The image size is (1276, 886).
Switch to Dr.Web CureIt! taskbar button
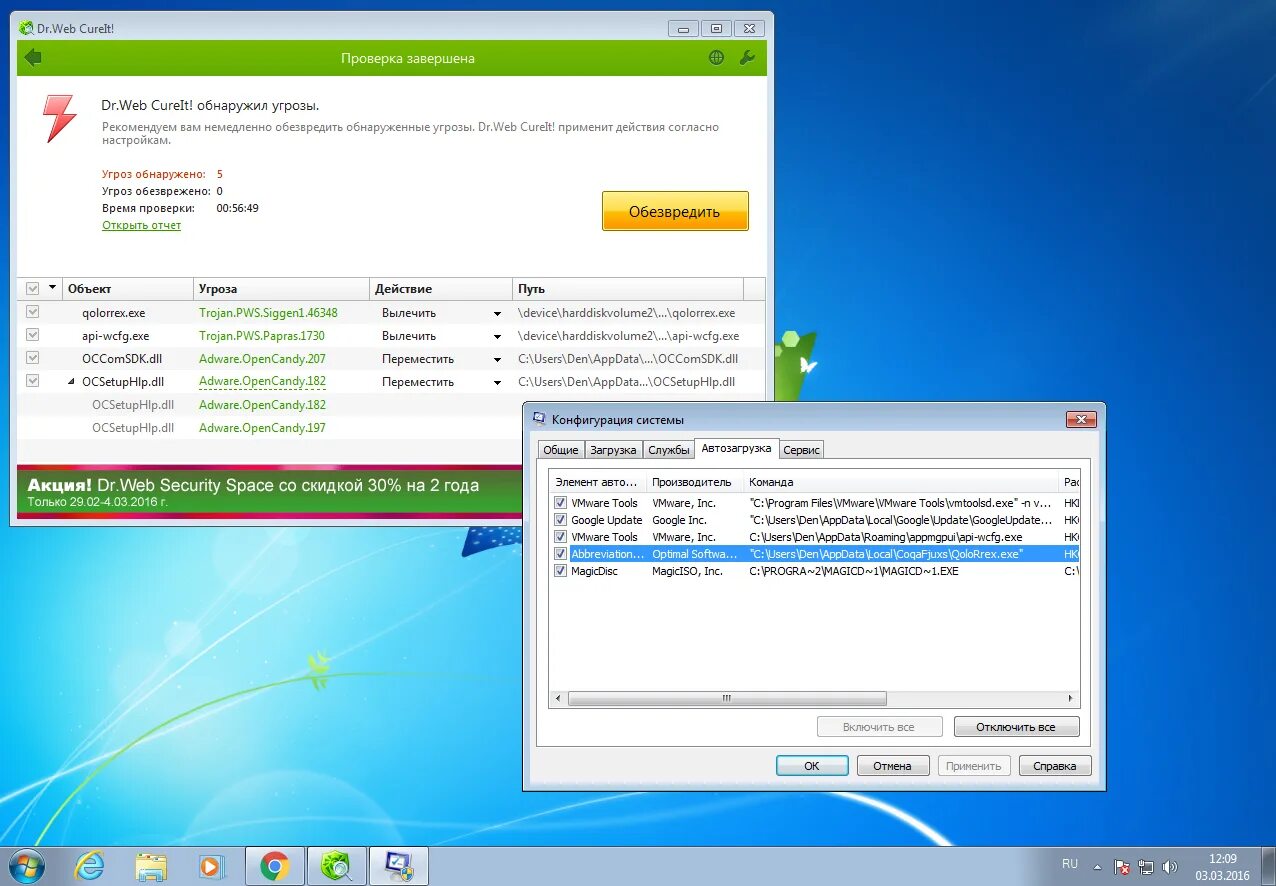(x=336, y=866)
